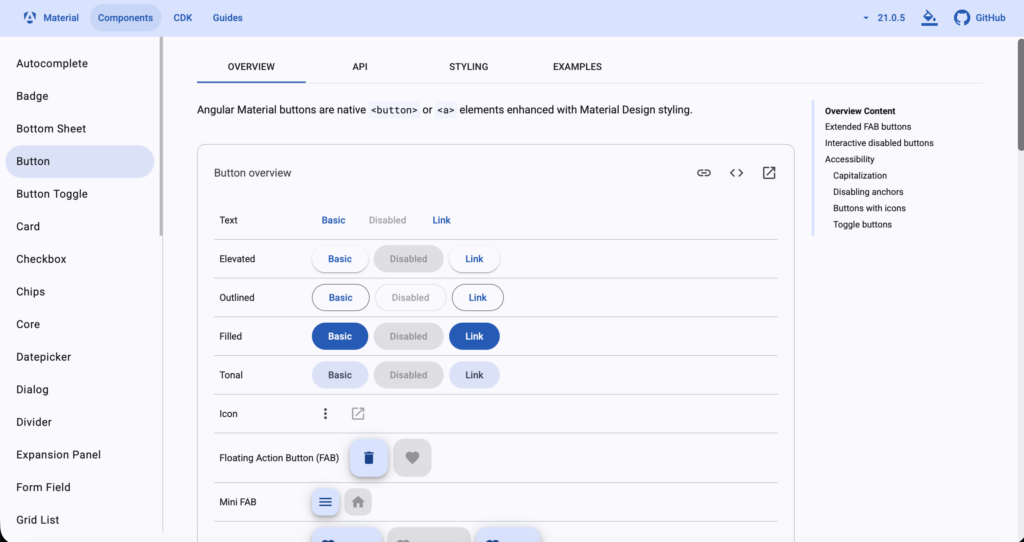
Task: Show source code with the view code icon
Action: pos(736,173)
